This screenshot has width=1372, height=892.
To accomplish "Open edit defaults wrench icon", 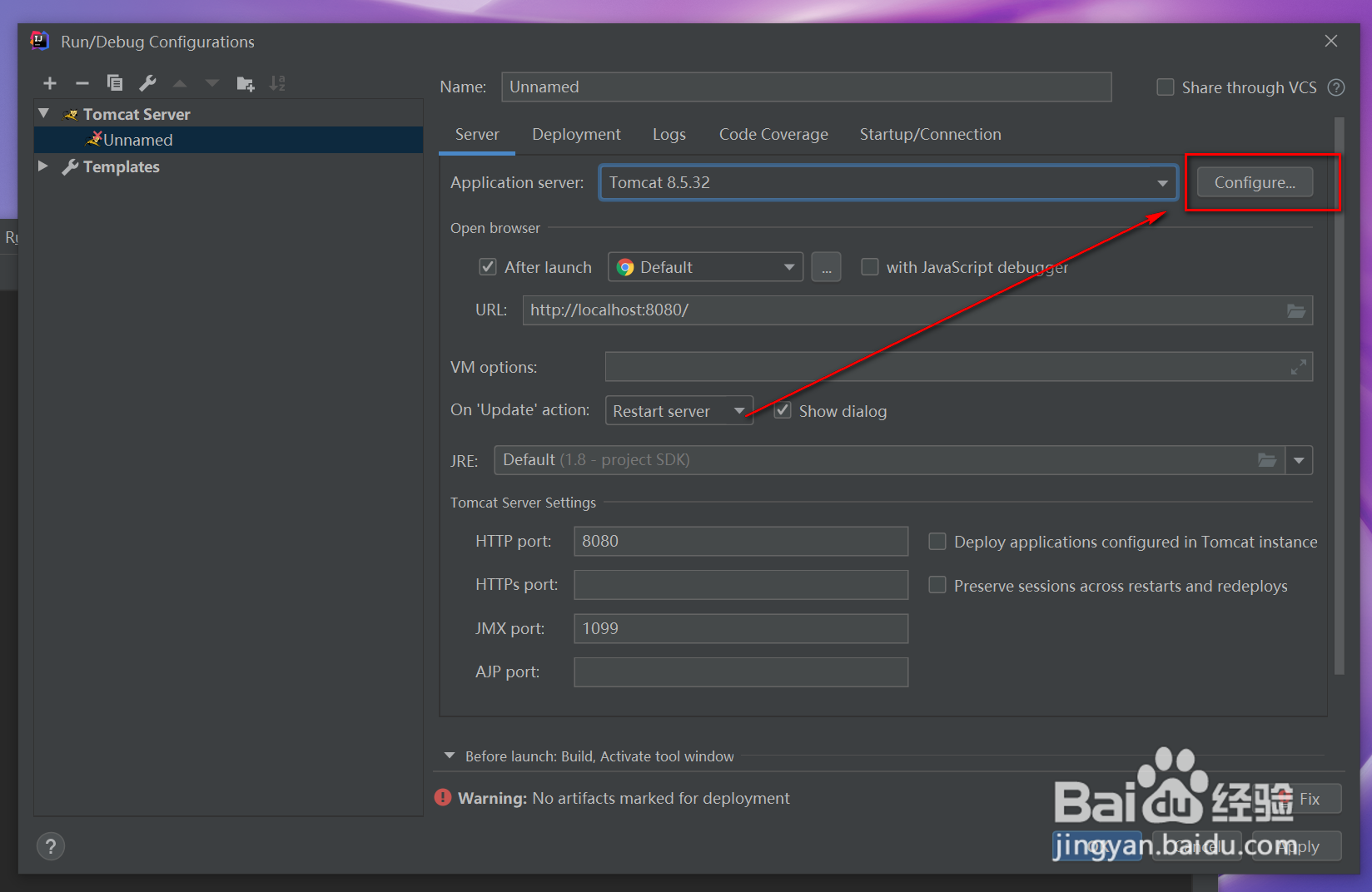I will click(x=147, y=83).
